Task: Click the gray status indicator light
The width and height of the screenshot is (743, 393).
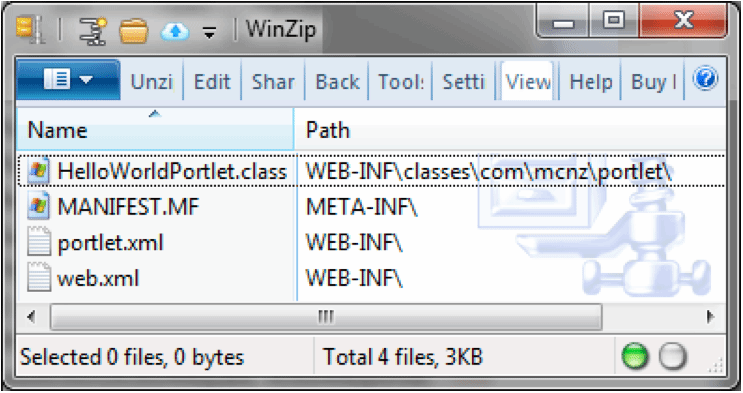Action: [673, 356]
